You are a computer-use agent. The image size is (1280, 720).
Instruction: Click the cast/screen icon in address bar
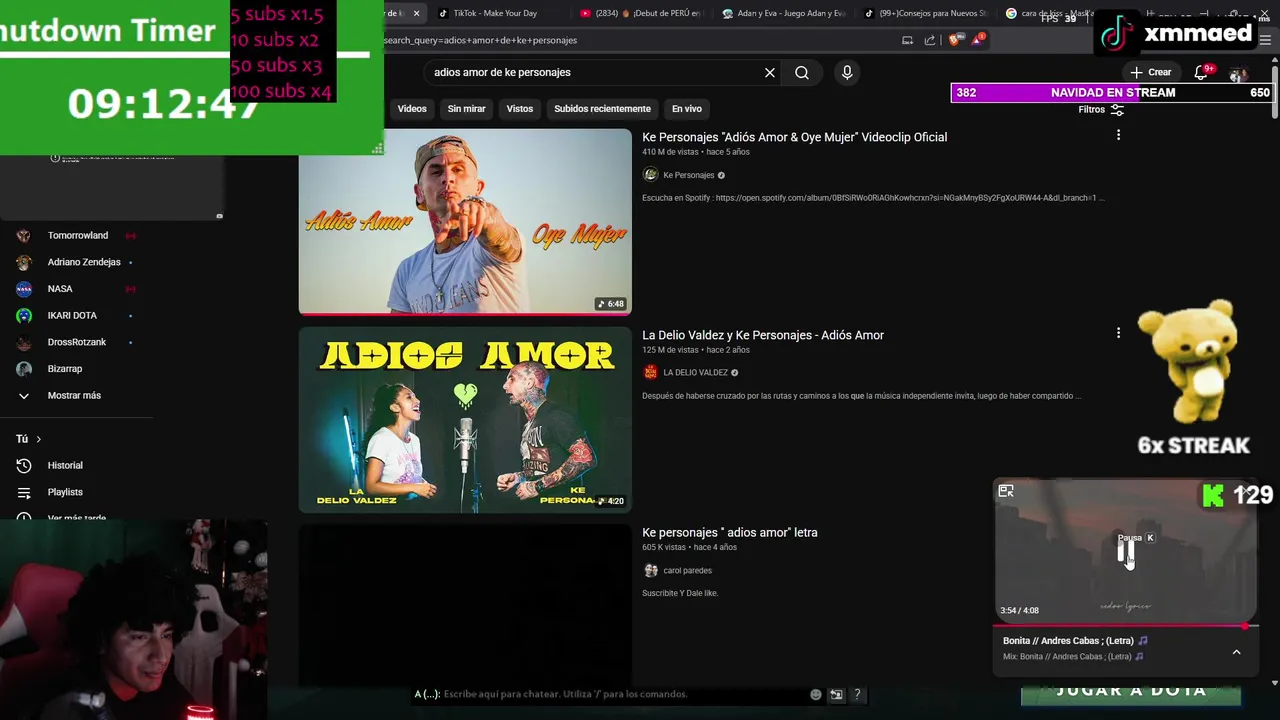click(907, 40)
